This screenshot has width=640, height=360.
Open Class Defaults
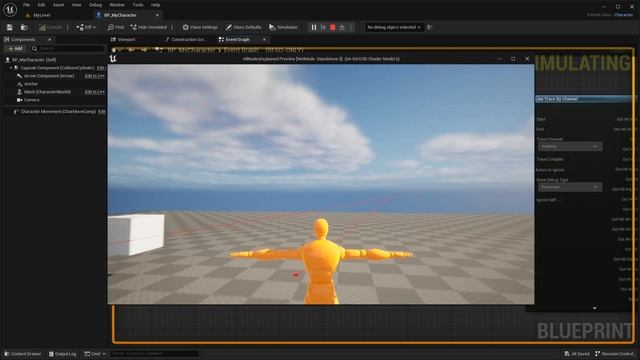tap(244, 27)
